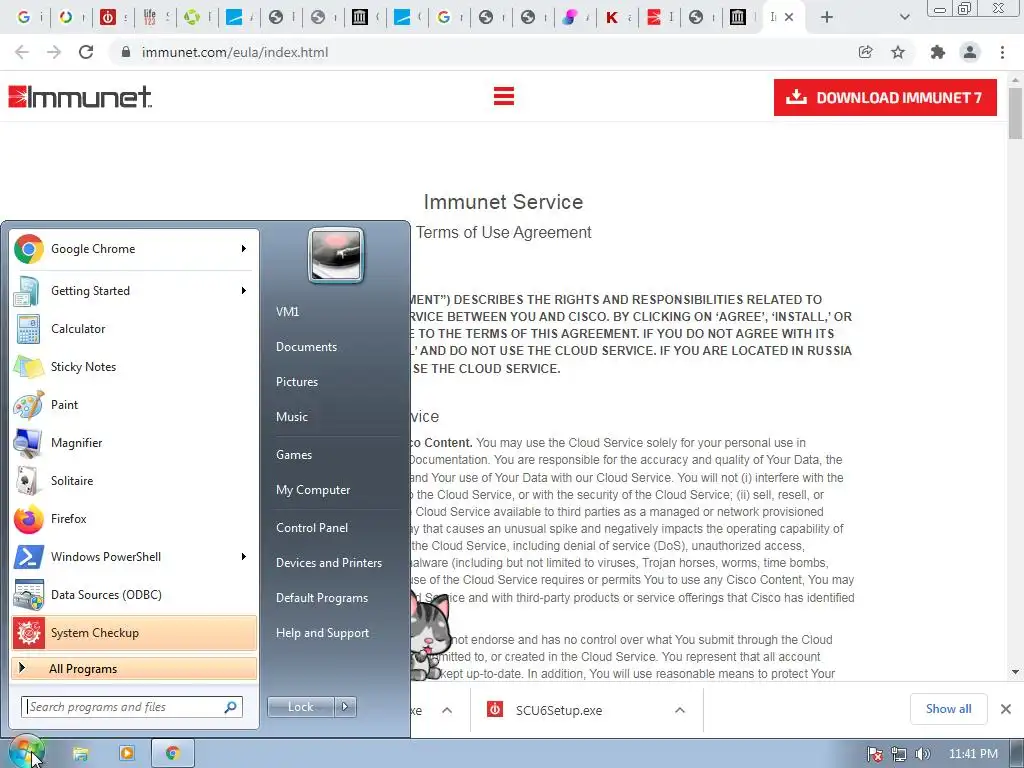The width and height of the screenshot is (1024, 768).
Task: Open the Calculator app
Action: click(x=134, y=328)
